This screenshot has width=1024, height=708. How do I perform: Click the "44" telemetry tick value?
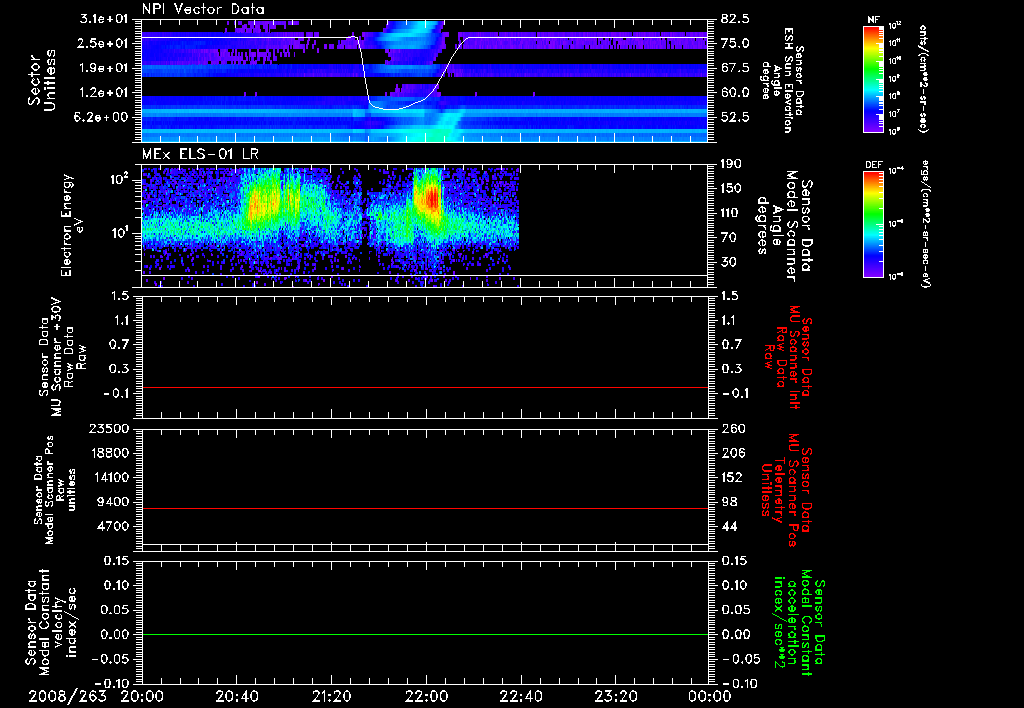[x=729, y=526]
